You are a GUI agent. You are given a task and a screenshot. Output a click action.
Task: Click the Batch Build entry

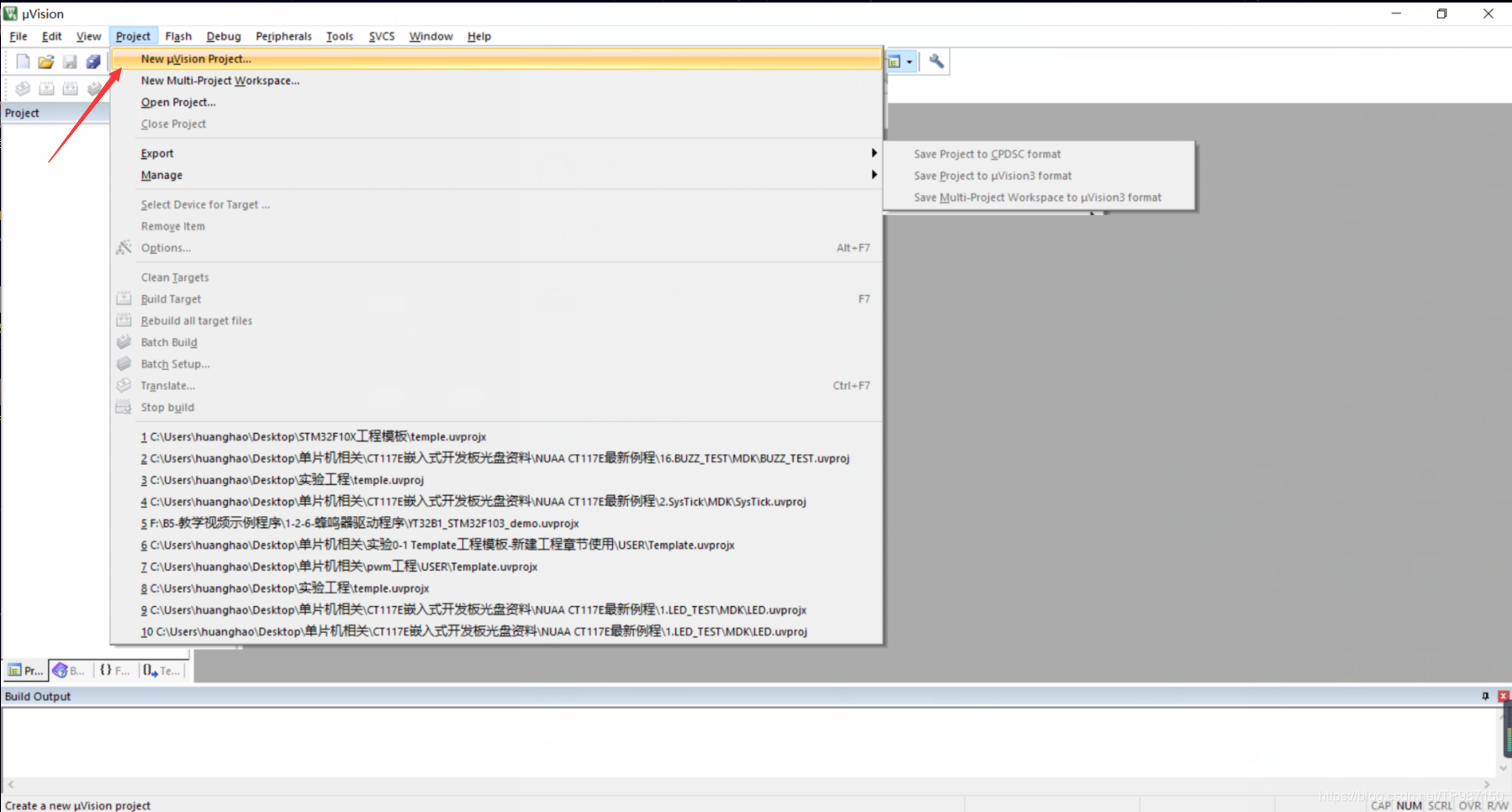pyautogui.click(x=496, y=342)
